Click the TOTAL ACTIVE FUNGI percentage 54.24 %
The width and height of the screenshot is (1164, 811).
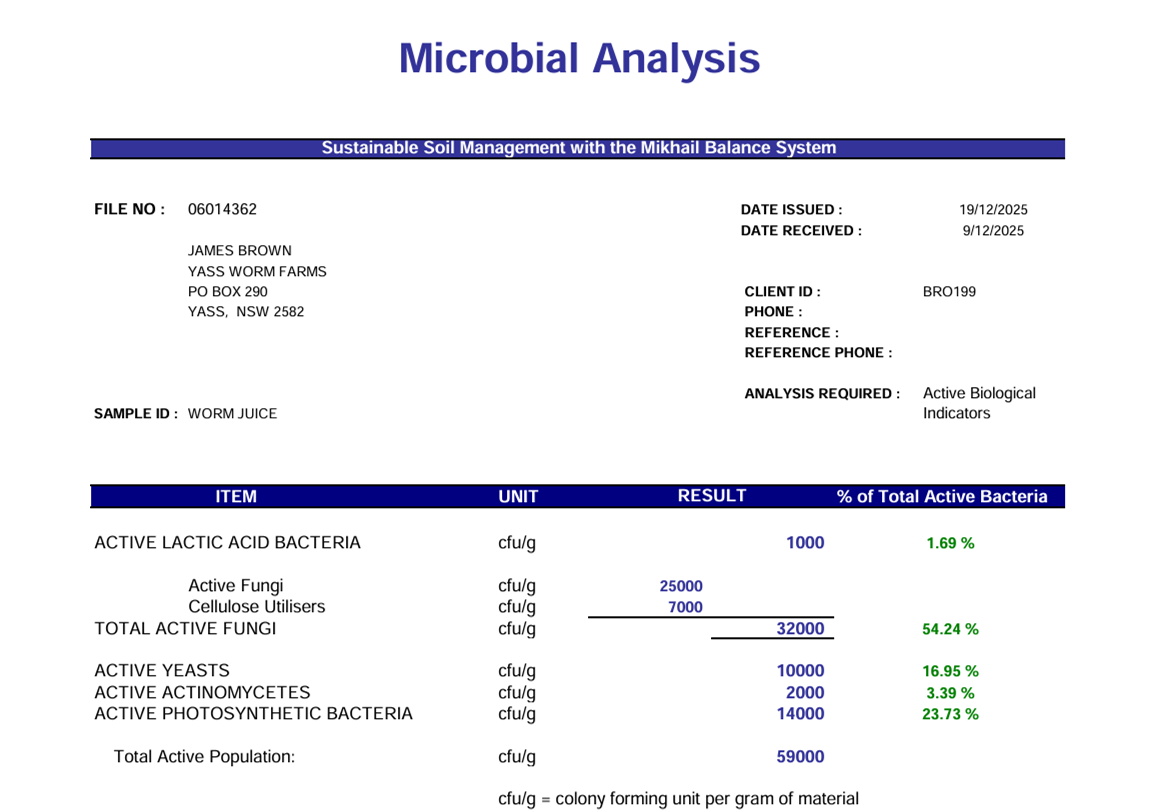[948, 629]
